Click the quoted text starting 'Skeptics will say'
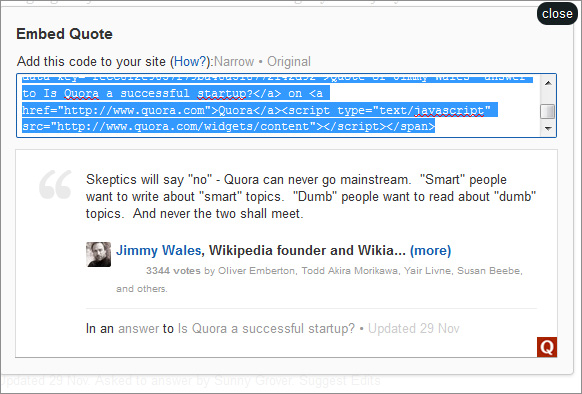The image size is (582, 394). click(311, 196)
